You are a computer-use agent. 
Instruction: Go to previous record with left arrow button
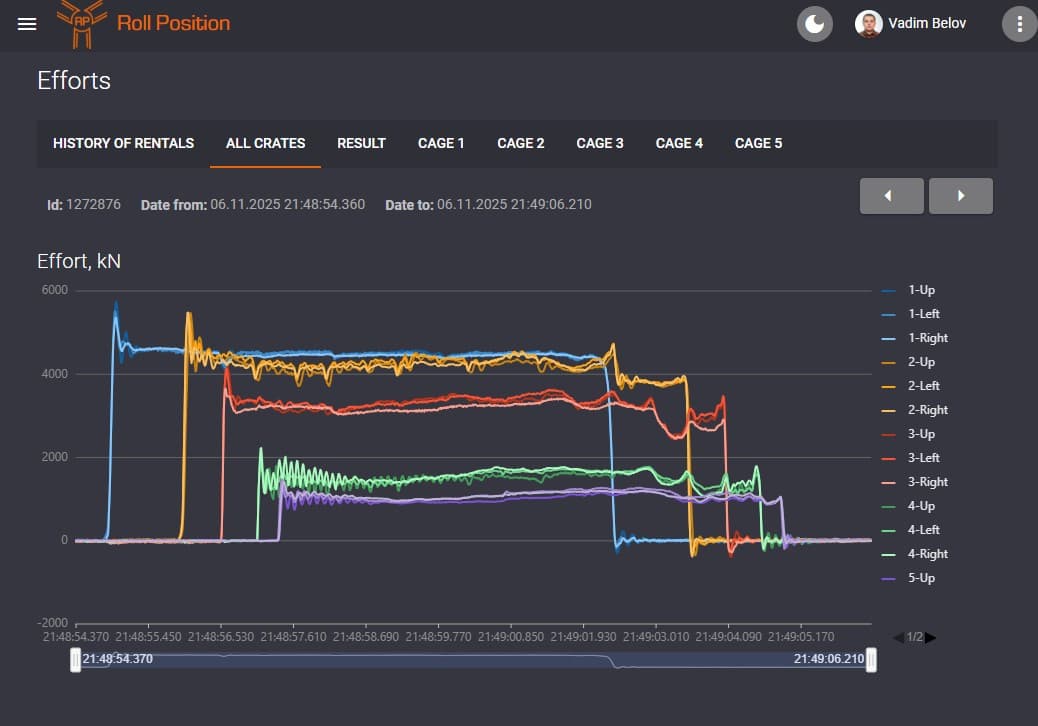pos(890,196)
